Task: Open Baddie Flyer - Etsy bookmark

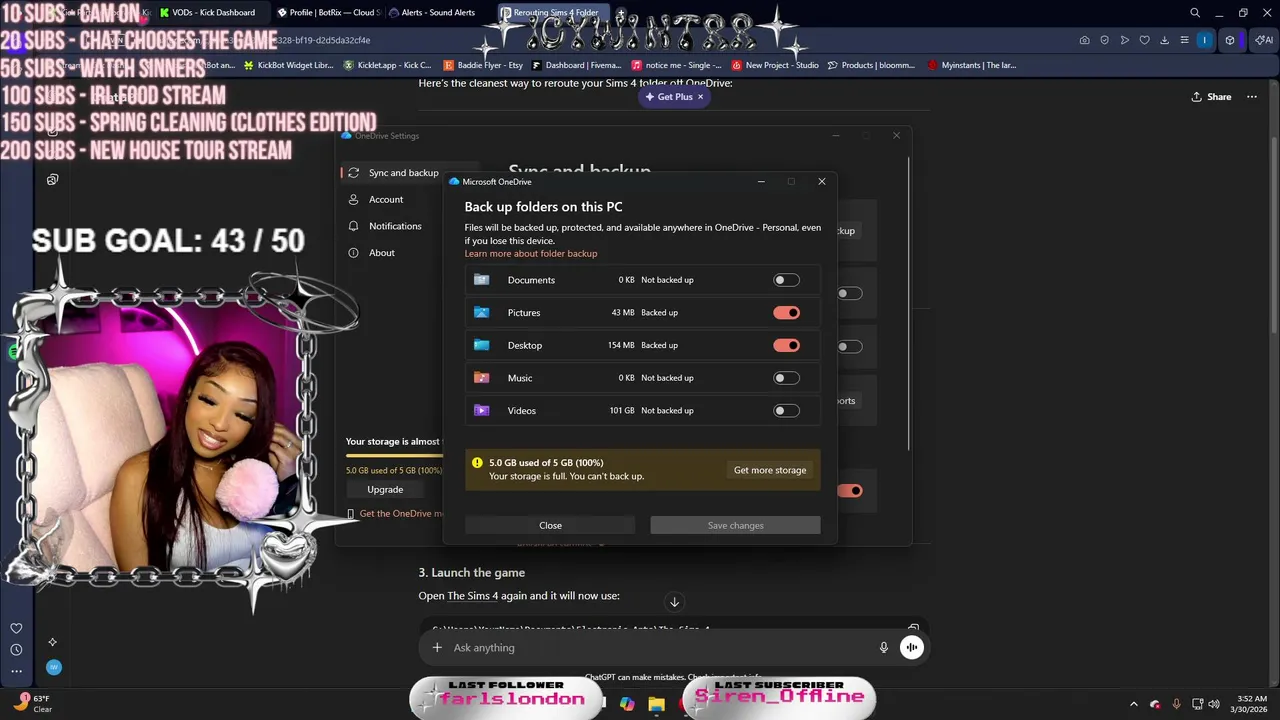Action: (x=483, y=65)
